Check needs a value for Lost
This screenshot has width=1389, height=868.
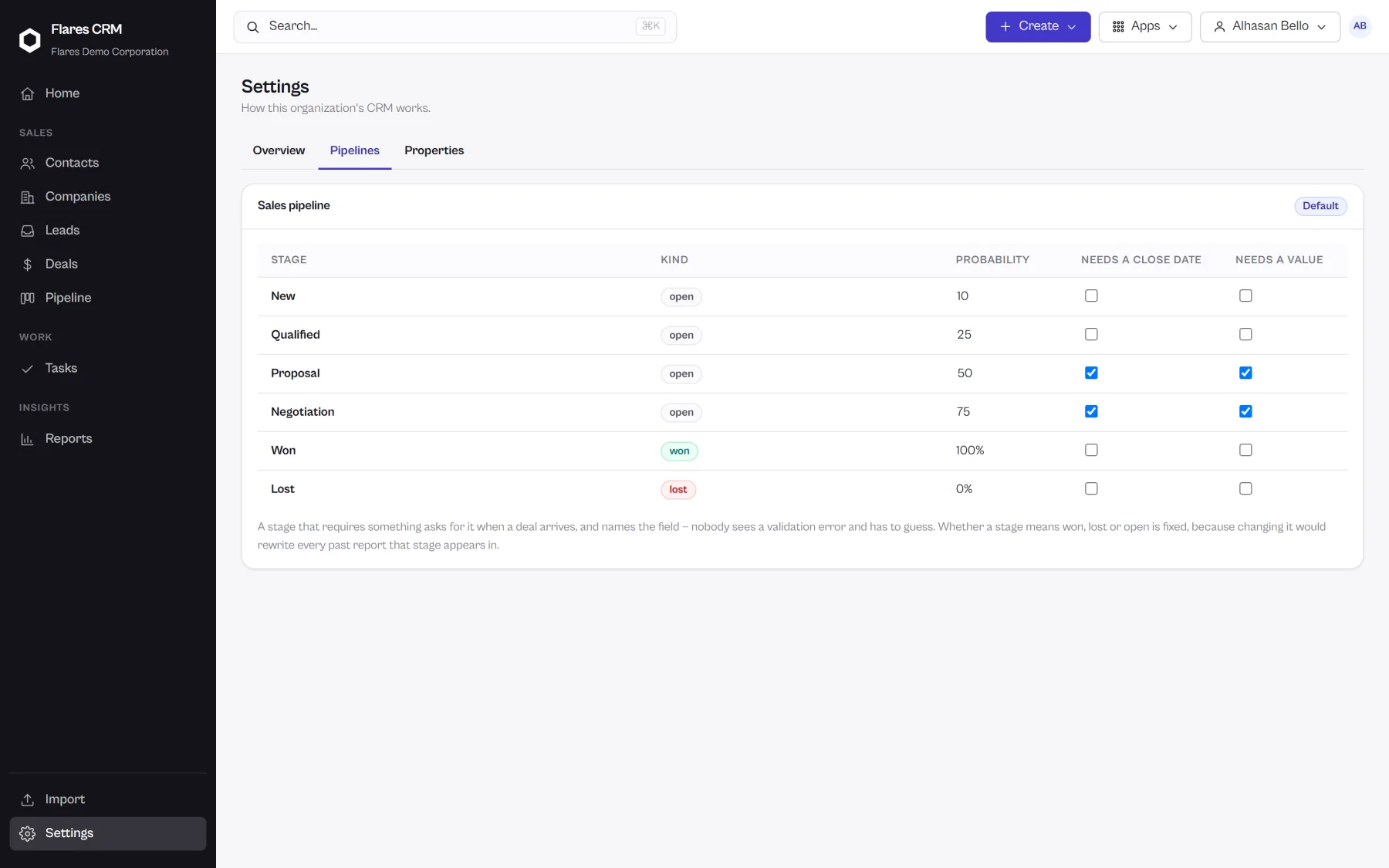point(1245,488)
